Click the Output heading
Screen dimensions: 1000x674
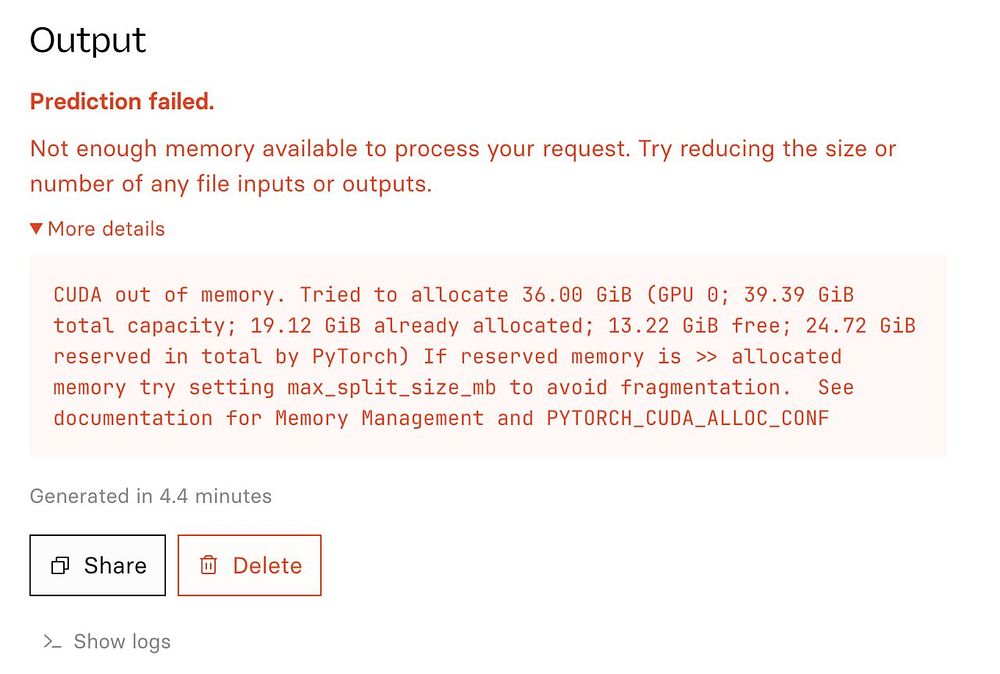click(88, 41)
